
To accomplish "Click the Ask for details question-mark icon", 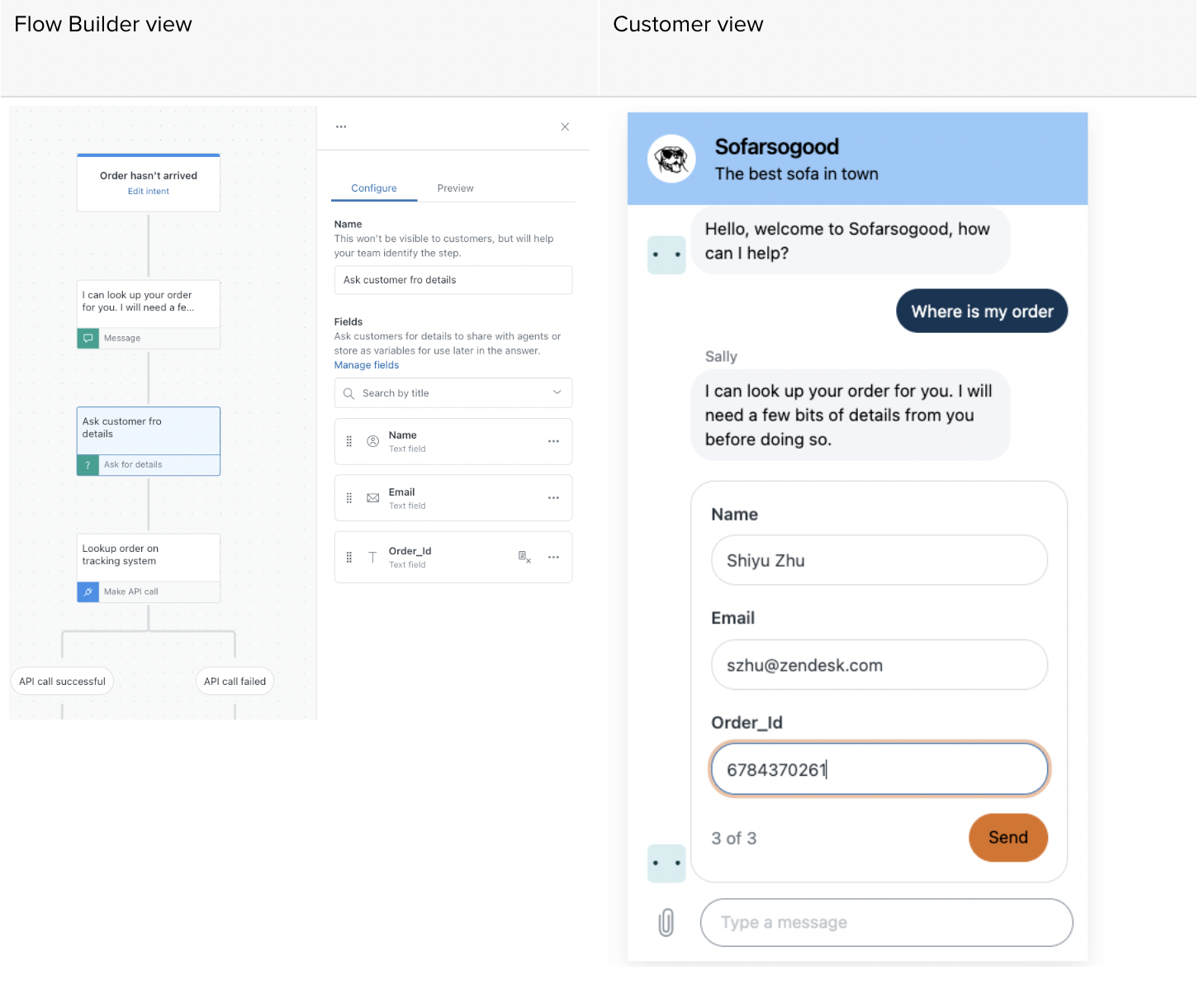I will 88,464.
